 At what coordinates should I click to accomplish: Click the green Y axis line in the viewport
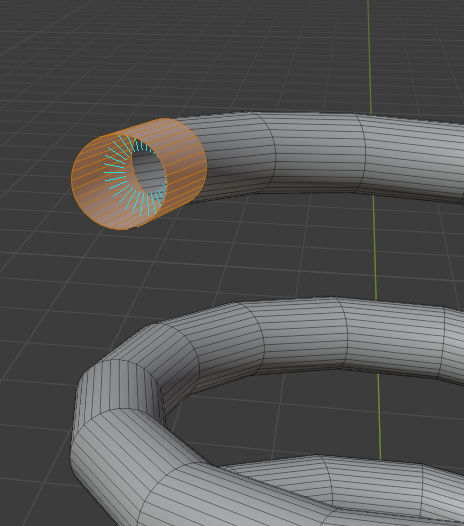coord(374,231)
